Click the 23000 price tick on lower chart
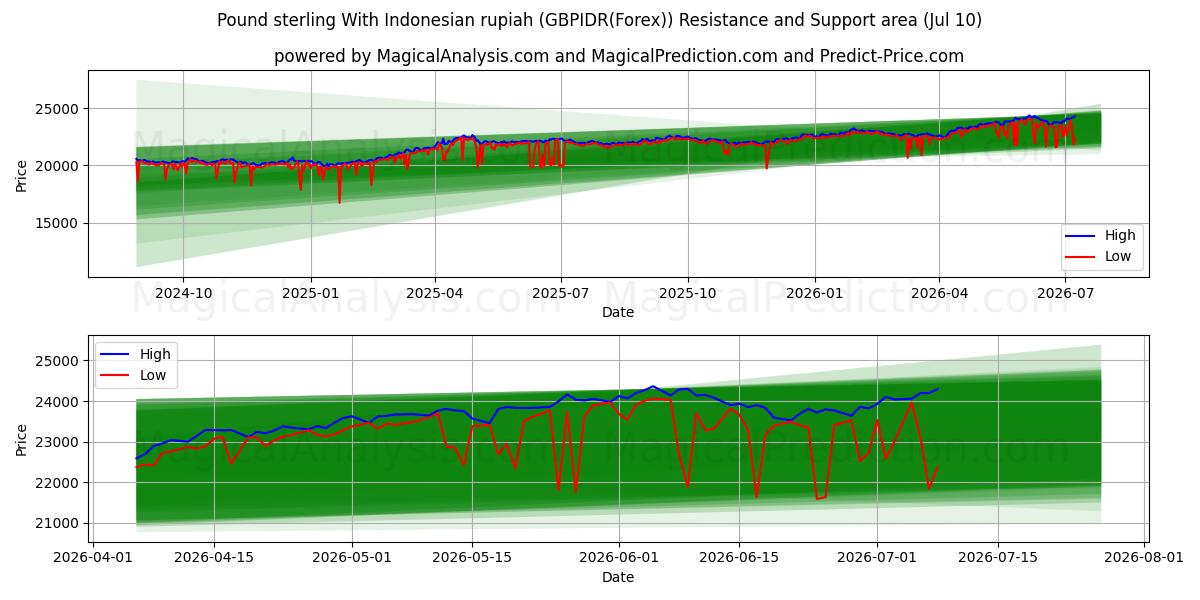The width and height of the screenshot is (1200, 600). [59, 442]
